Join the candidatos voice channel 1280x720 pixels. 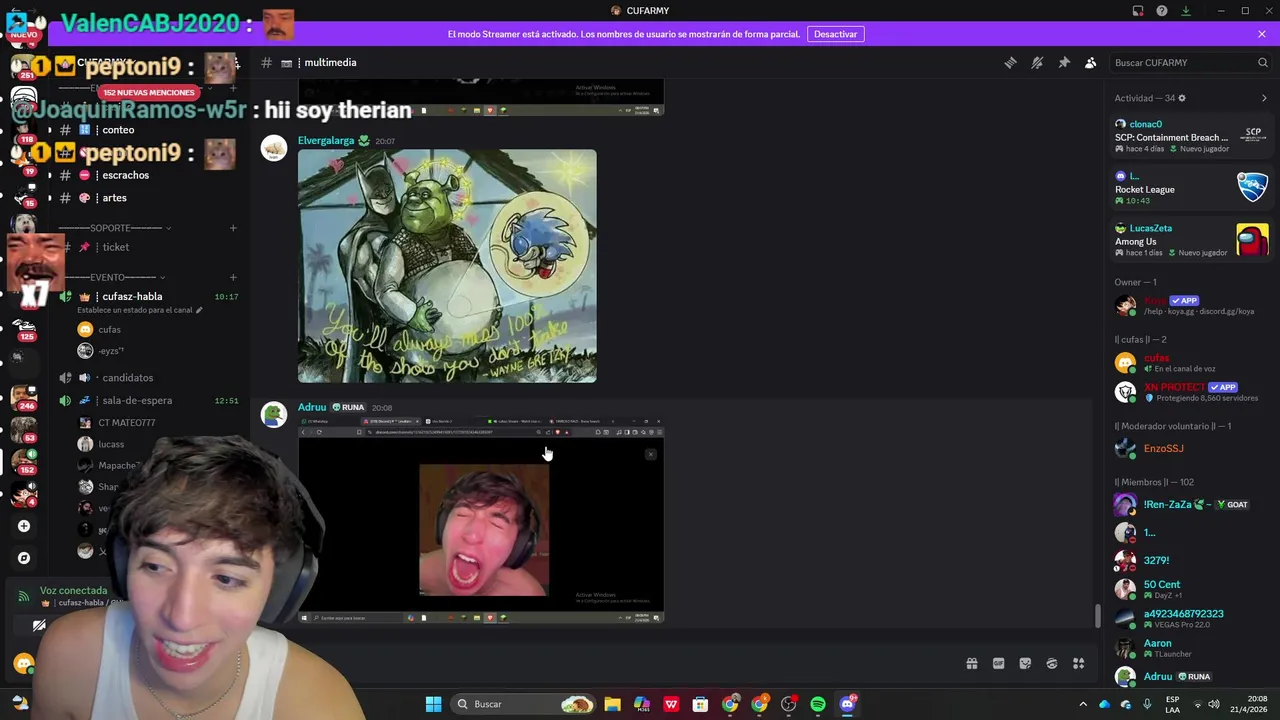pyautogui.click(x=127, y=378)
